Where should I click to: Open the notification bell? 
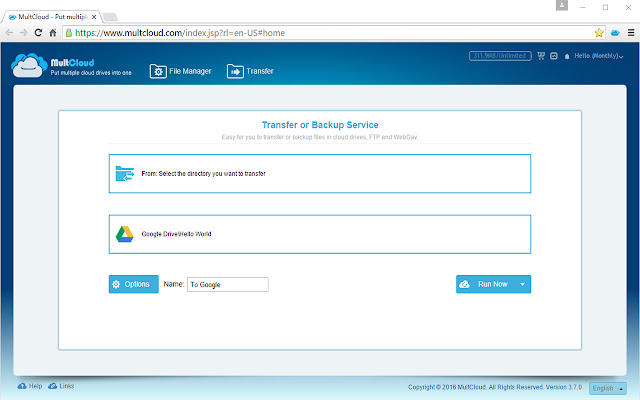(567, 56)
